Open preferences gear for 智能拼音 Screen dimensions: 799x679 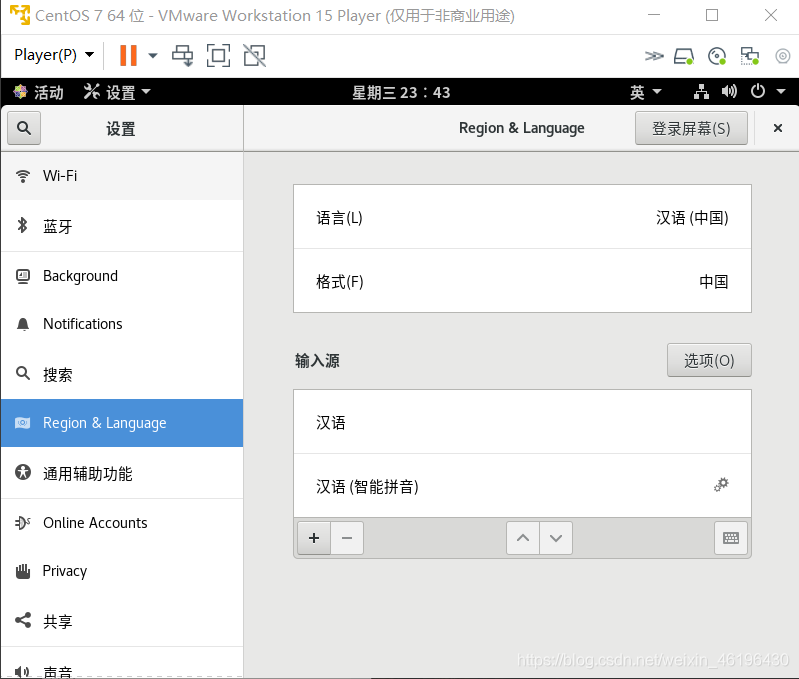point(721,484)
